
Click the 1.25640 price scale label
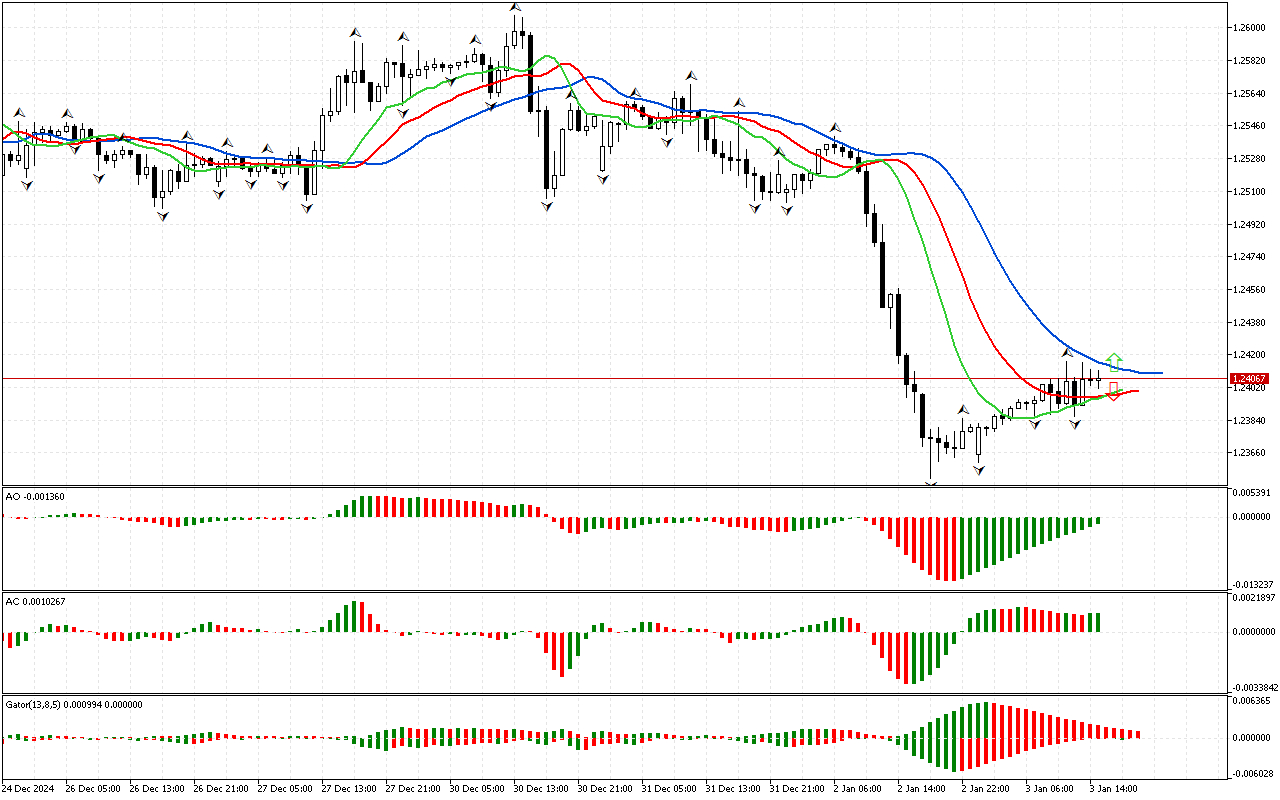(1251, 94)
